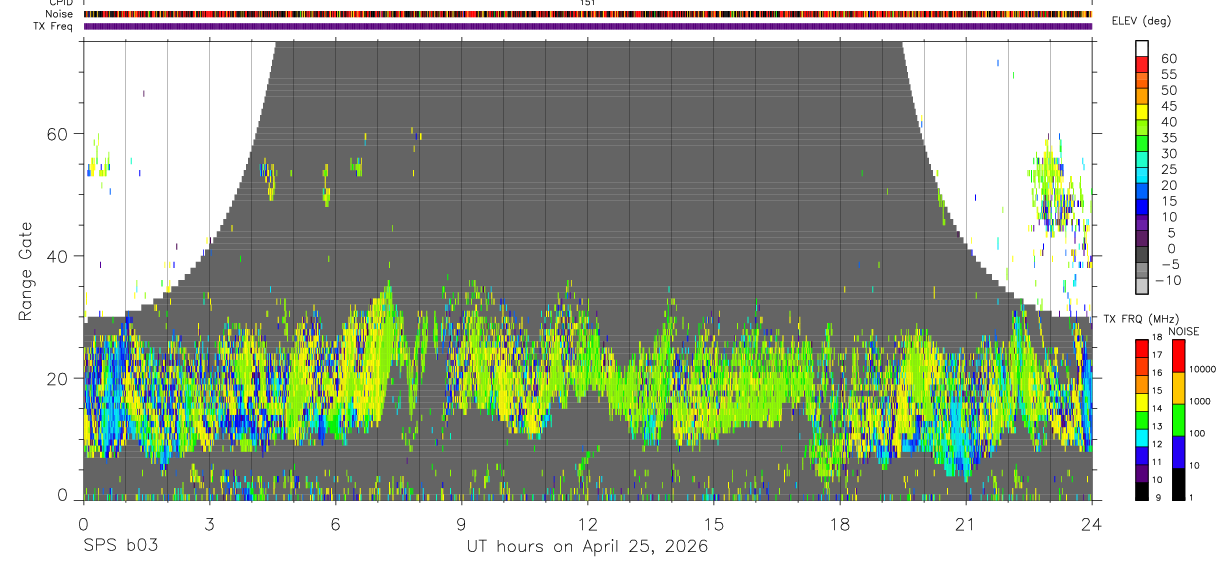Click the '6' tick label on the UT hours axis
Image resolution: width=1228 pixels, height=567 pixels.
click(335, 524)
